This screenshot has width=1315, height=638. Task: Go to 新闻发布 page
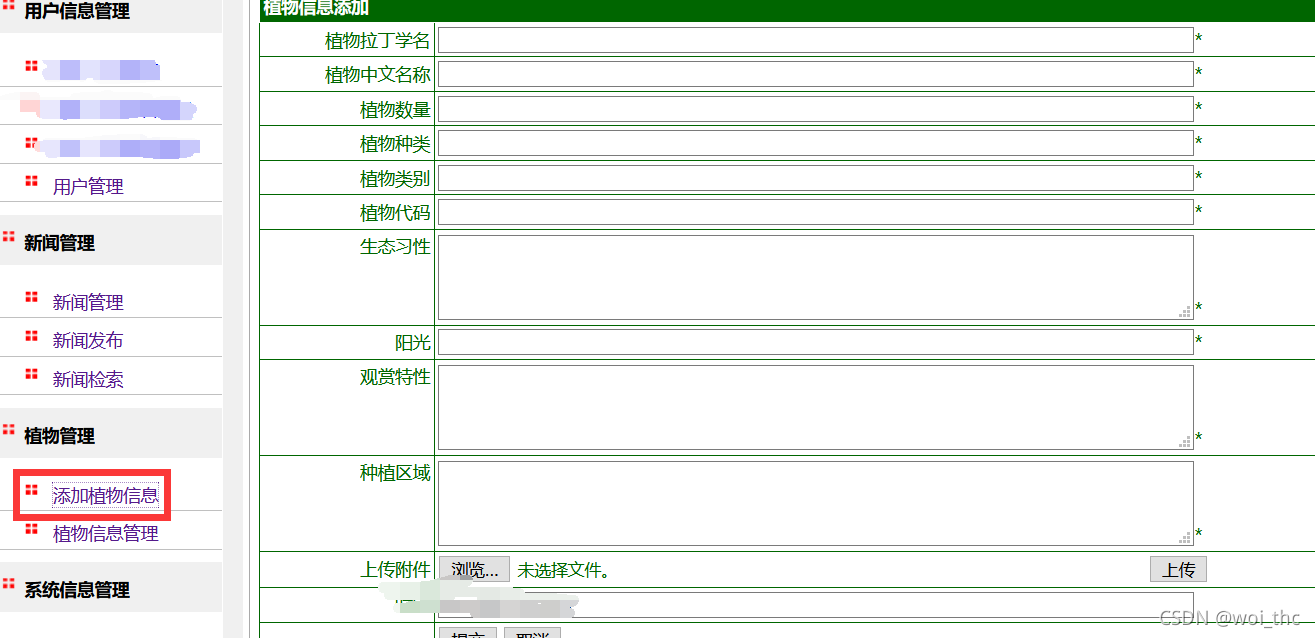point(88,340)
